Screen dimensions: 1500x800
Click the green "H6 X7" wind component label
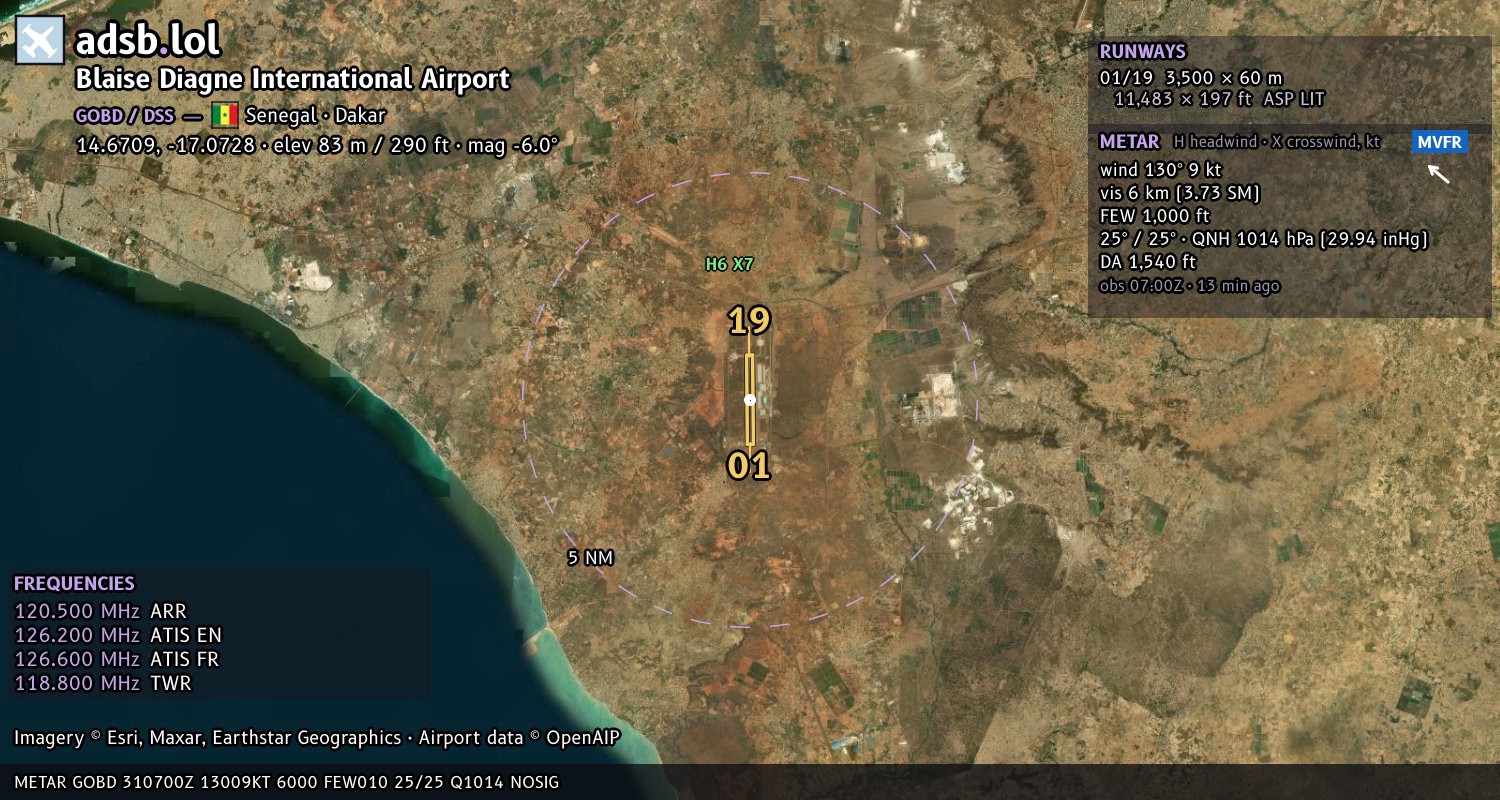point(729,265)
